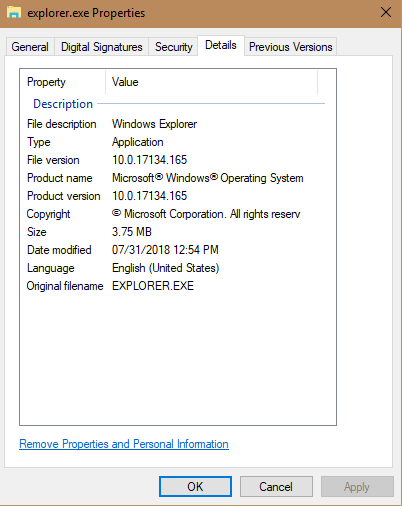Select the File version property label
402x506 pixels.
[53, 160]
